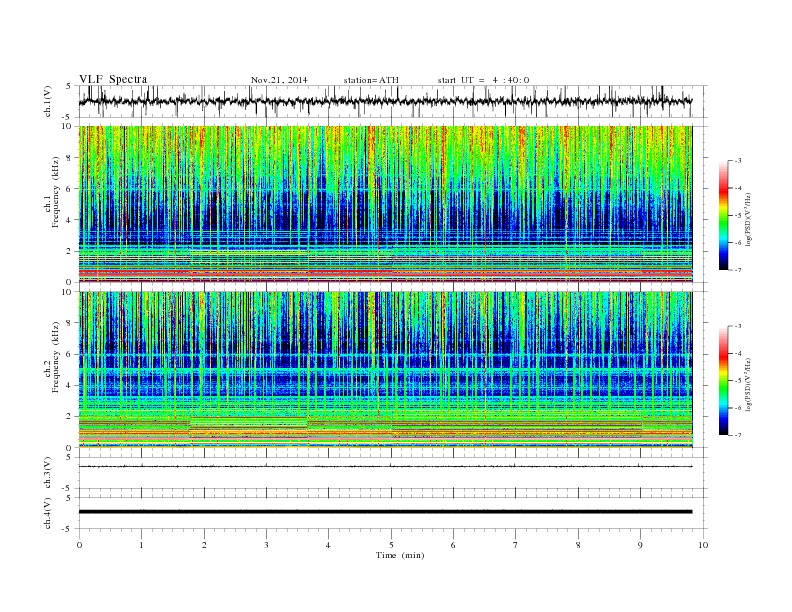792x612 pixels.
Task: Click the "2" kHz tick on ch.2 frequency axis
Action: (x=70, y=417)
